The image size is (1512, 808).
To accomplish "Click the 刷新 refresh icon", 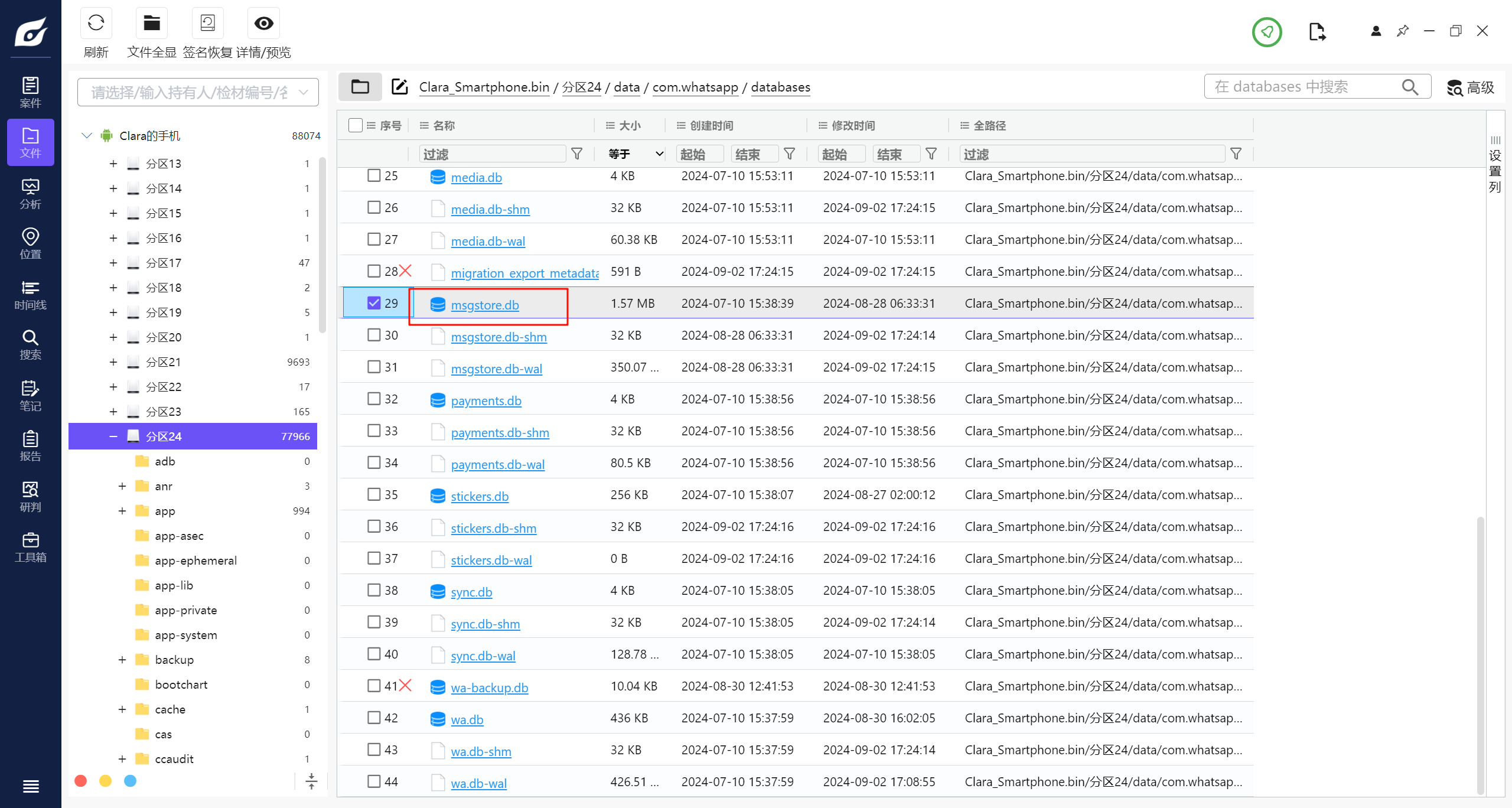I will click(x=96, y=24).
